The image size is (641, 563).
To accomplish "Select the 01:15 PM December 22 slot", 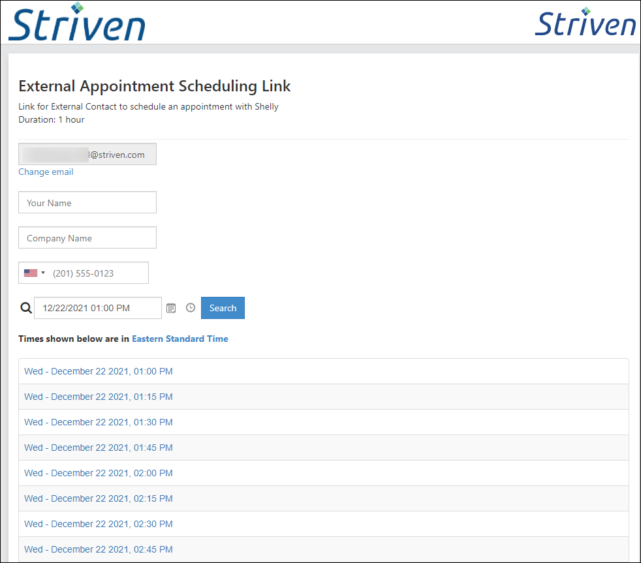I will click(x=323, y=397).
